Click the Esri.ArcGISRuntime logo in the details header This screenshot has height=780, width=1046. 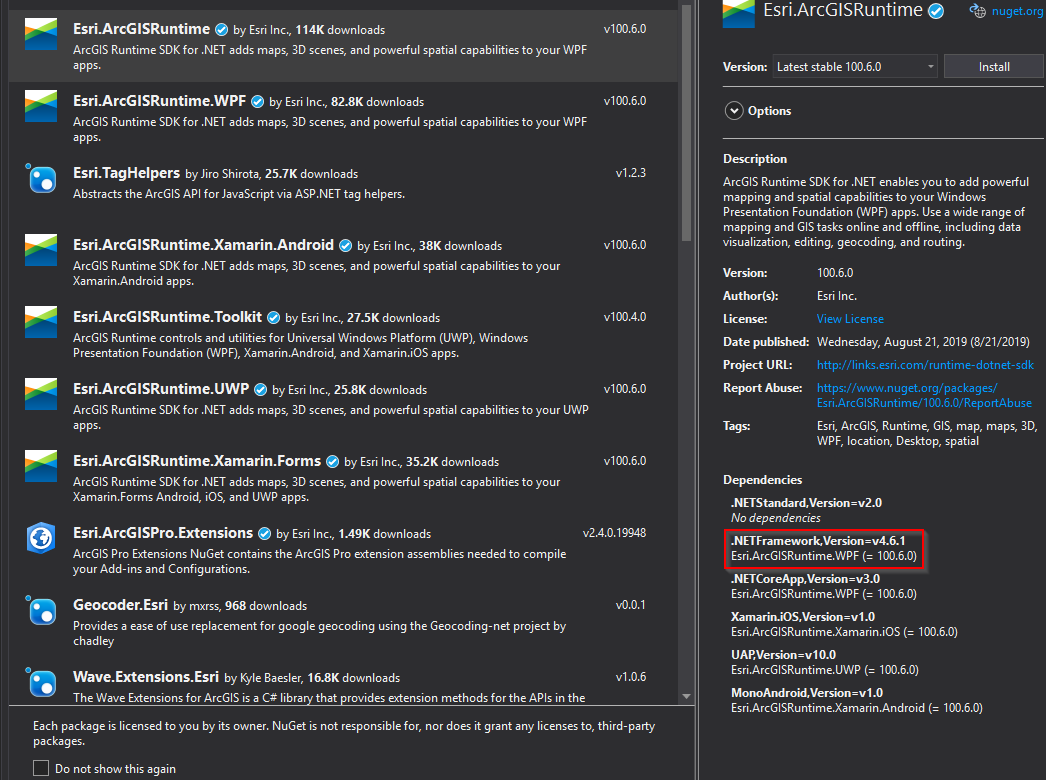pos(738,13)
